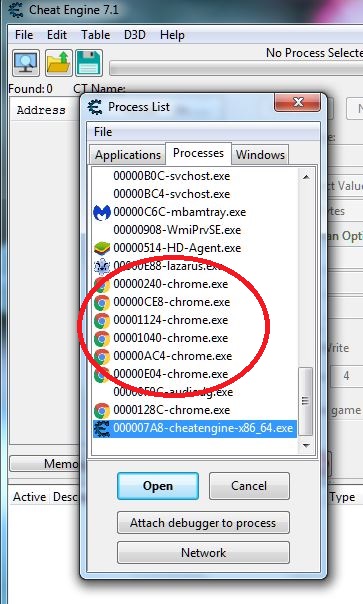
Task: Switch to the Applications tab
Action: click(x=128, y=155)
